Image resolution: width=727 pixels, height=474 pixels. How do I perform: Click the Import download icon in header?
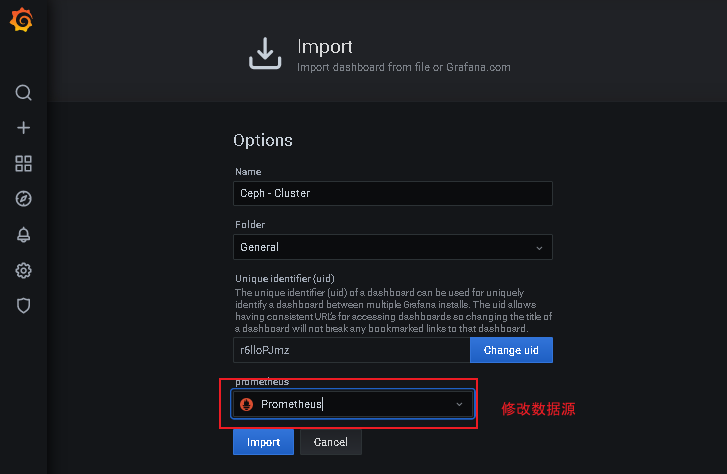[265, 53]
